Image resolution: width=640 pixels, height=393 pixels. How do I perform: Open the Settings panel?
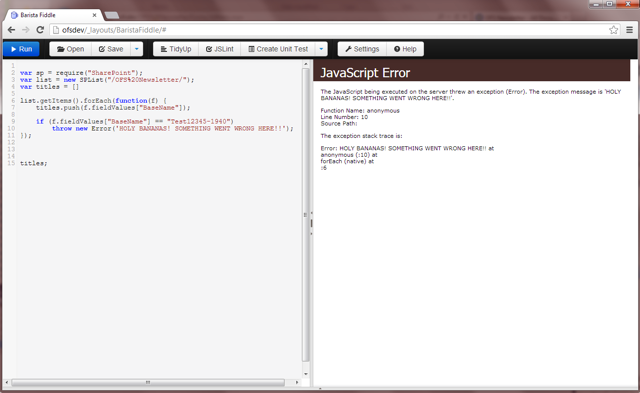coord(362,49)
